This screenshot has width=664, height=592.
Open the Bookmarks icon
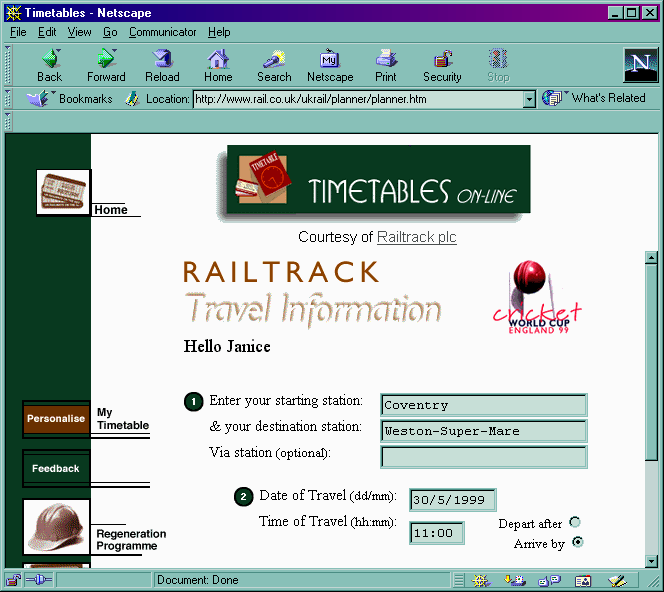tap(38, 99)
